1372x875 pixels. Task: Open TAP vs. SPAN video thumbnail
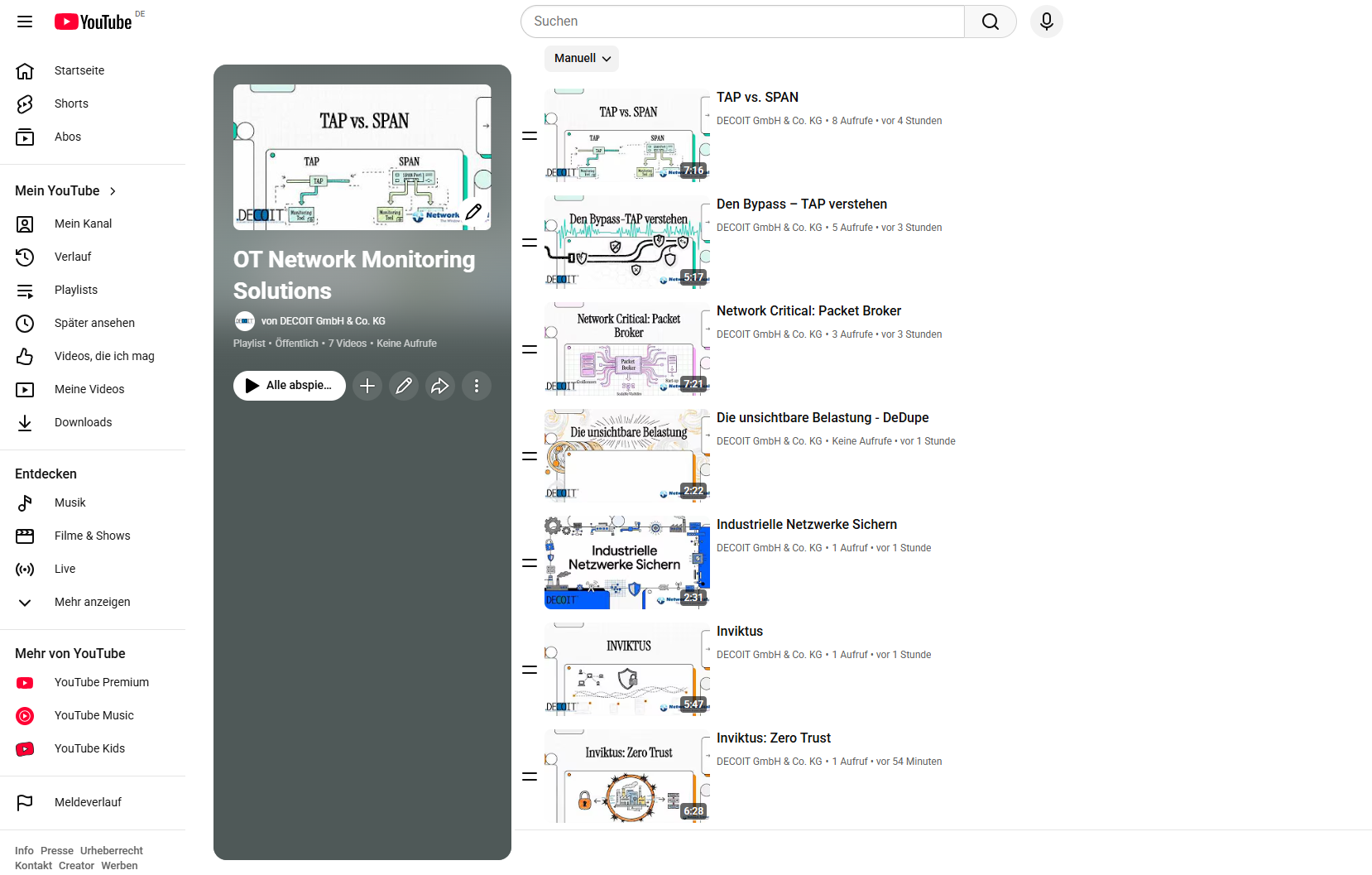[x=627, y=136]
